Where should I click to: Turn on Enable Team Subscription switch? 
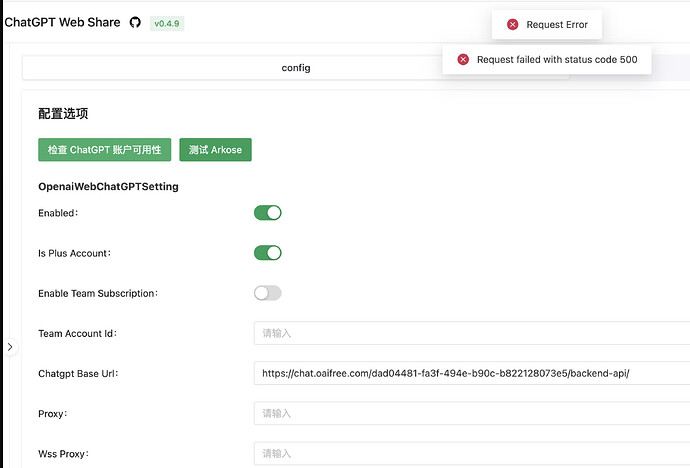[268, 293]
